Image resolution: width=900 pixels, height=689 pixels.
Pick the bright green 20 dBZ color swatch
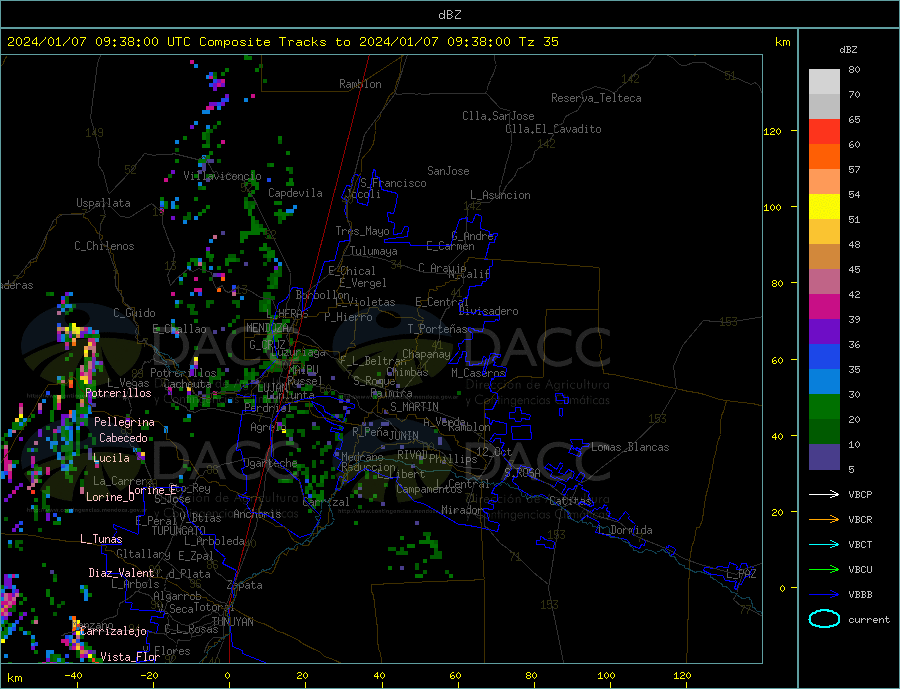[824, 407]
